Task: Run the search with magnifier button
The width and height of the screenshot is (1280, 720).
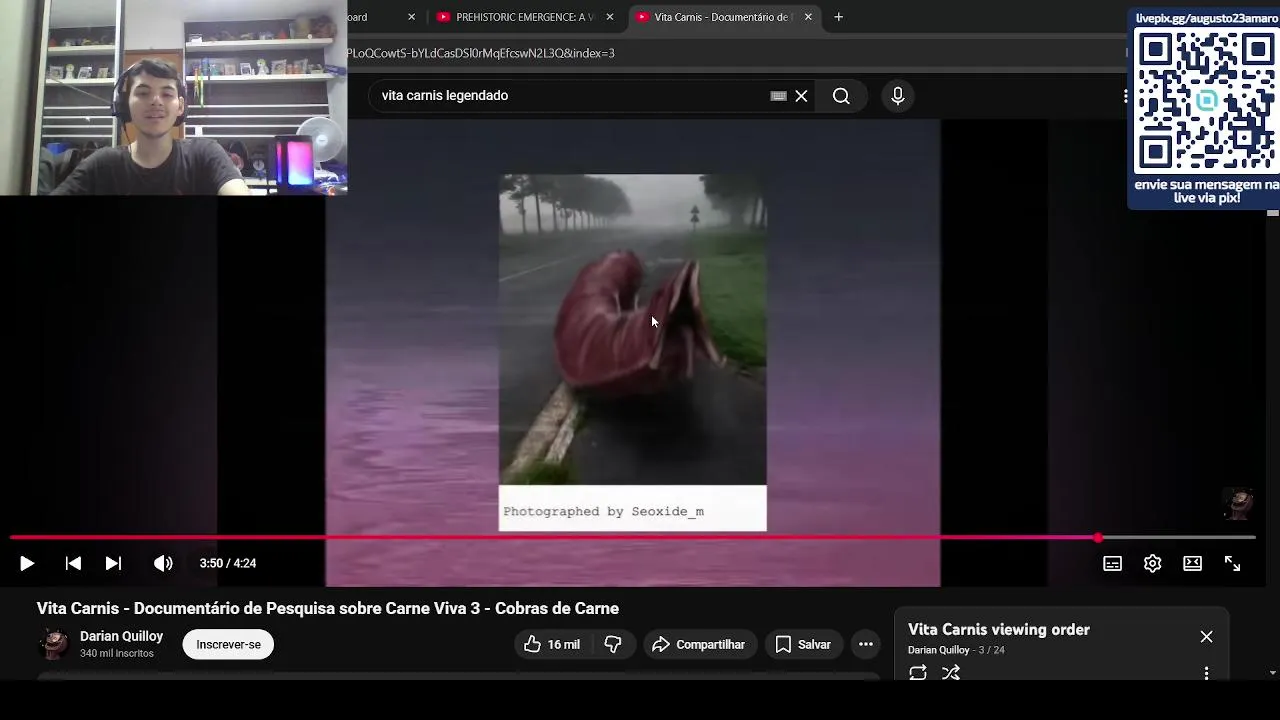Action: [x=841, y=96]
